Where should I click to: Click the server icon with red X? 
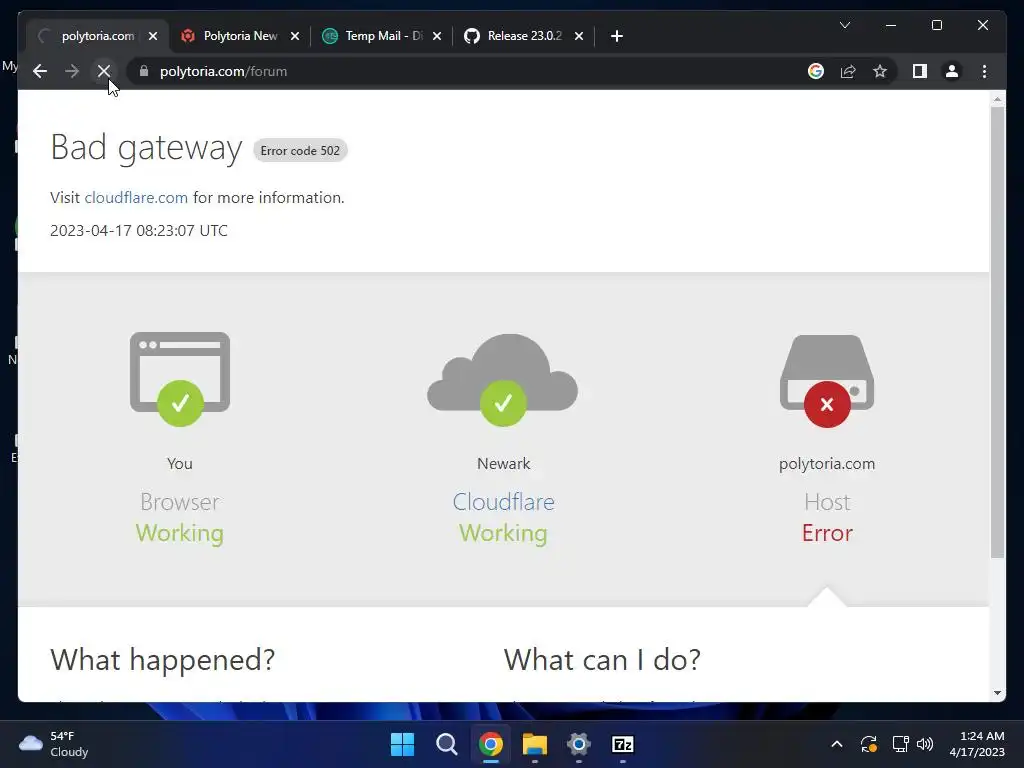pyautogui.click(x=827, y=381)
